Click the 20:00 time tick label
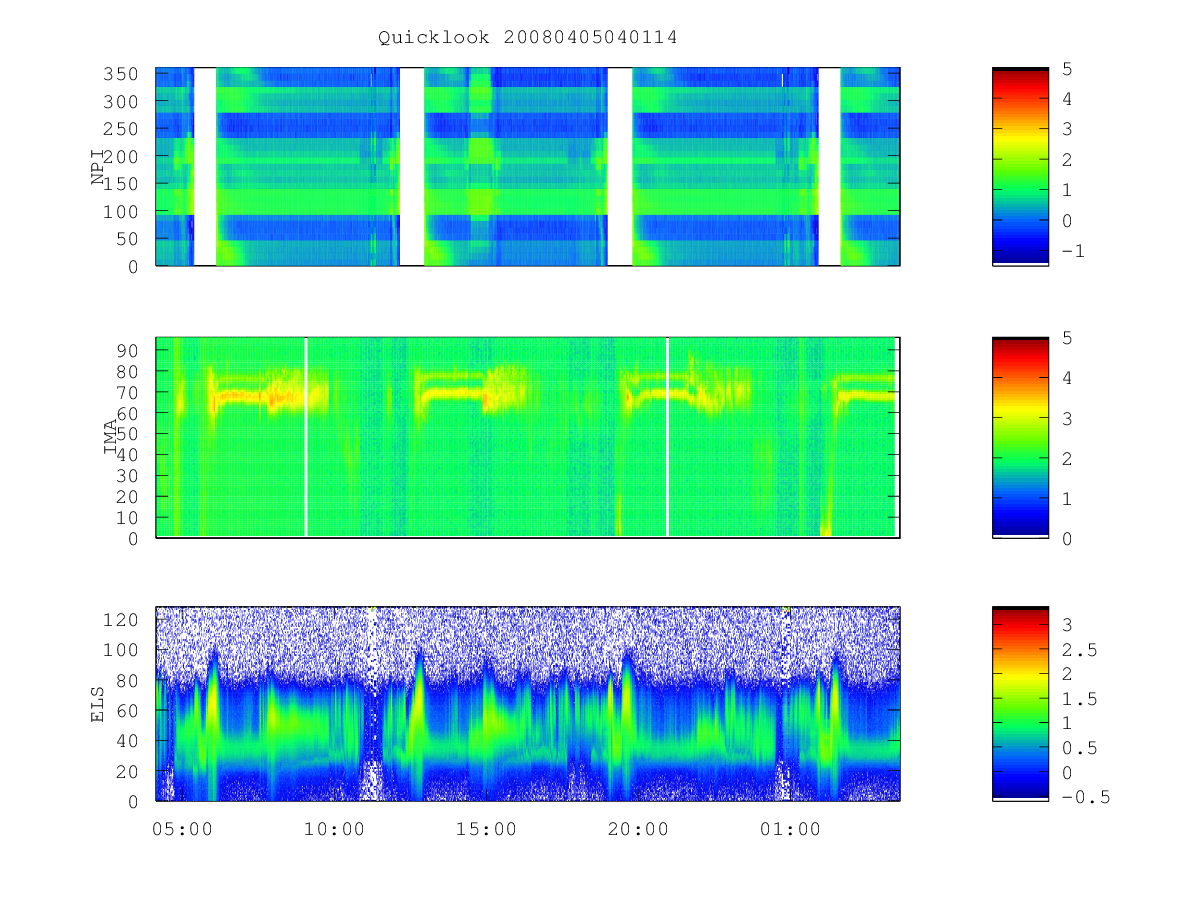 pos(638,829)
